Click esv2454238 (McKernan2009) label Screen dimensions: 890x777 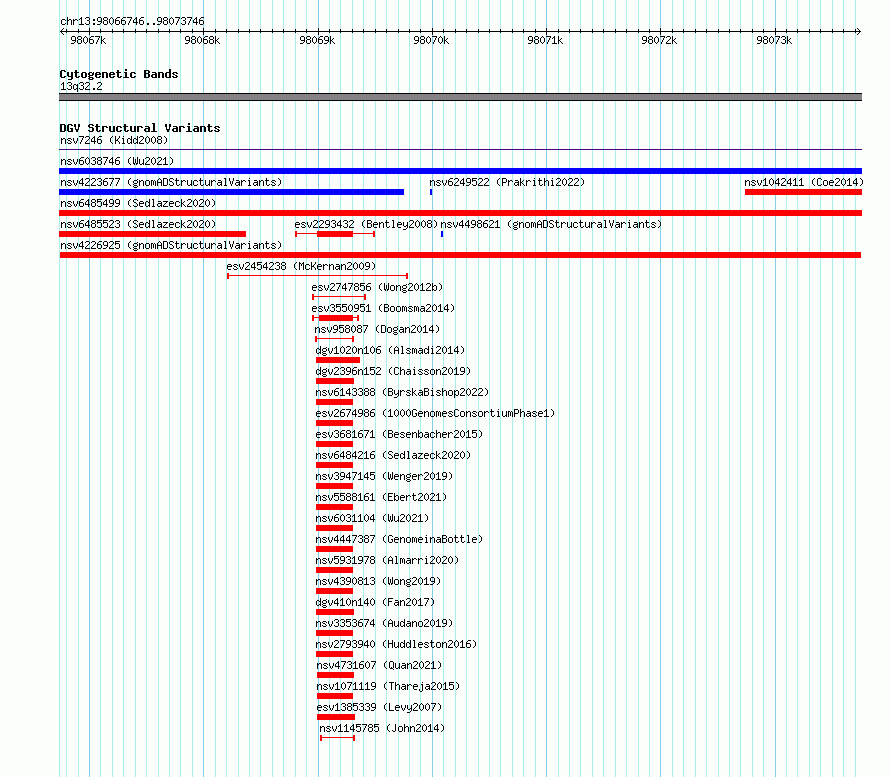coord(301,266)
